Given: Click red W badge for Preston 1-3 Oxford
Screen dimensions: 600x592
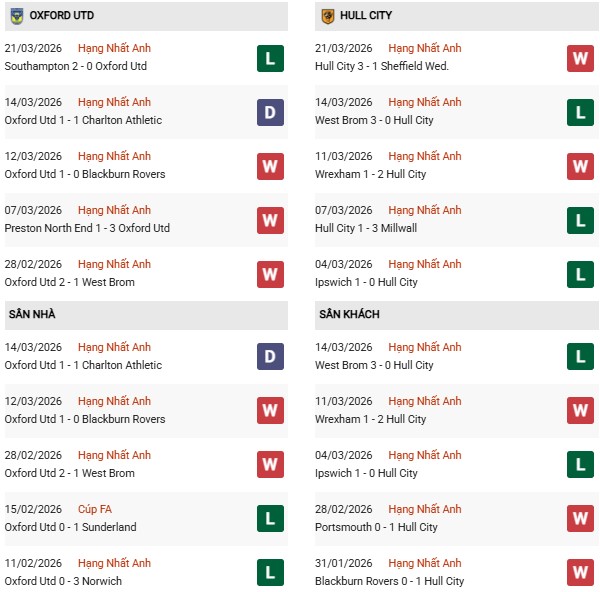Looking at the screenshot, I should pyautogui.click(x=270, y=220).
